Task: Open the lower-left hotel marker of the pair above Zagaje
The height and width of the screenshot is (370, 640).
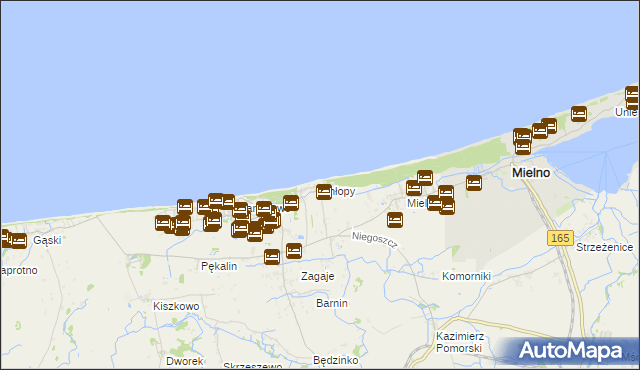Action: pyautogui.click(x=272, y=257)
